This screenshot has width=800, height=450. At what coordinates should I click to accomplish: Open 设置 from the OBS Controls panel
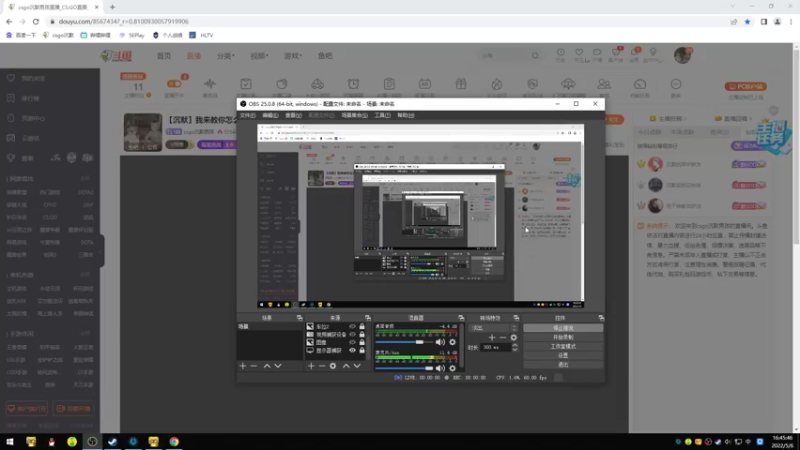[563, 356]
